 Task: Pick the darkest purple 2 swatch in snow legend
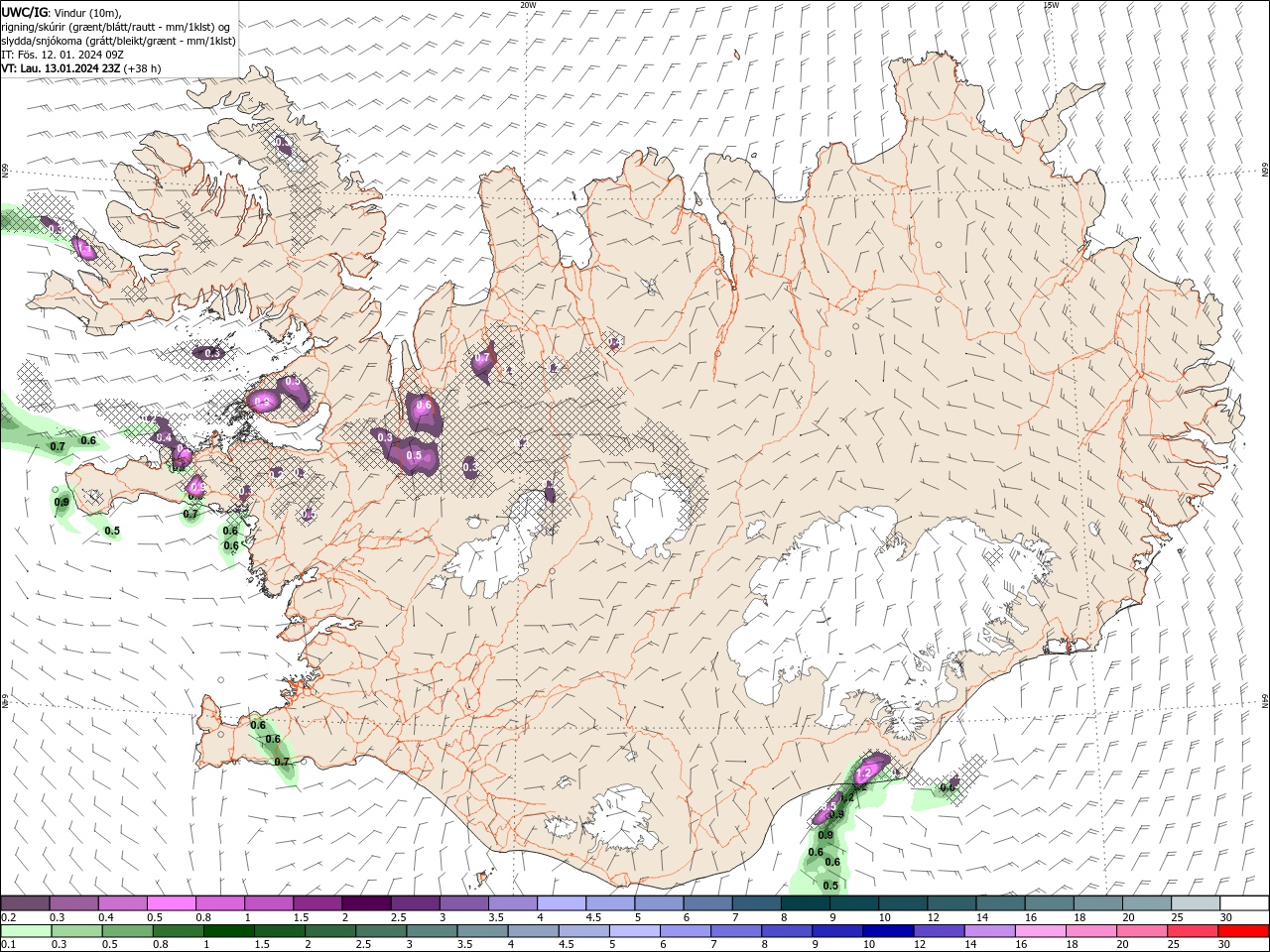[x=366, y=903]
